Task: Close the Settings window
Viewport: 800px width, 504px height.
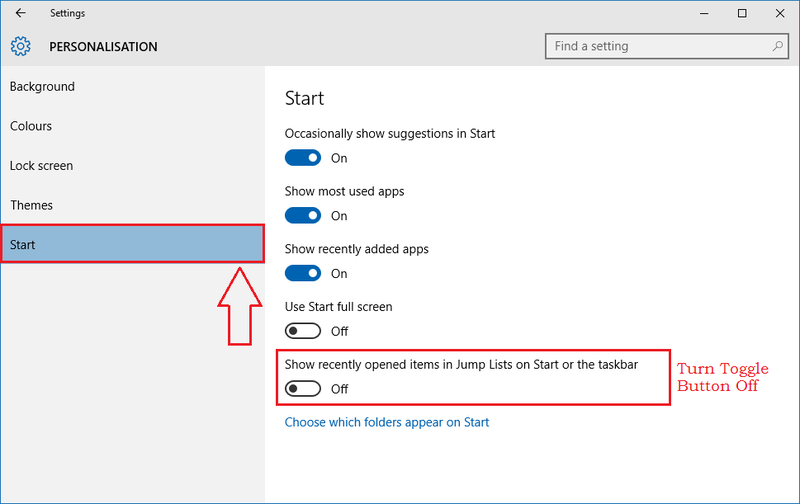Action: pos(780,13)
